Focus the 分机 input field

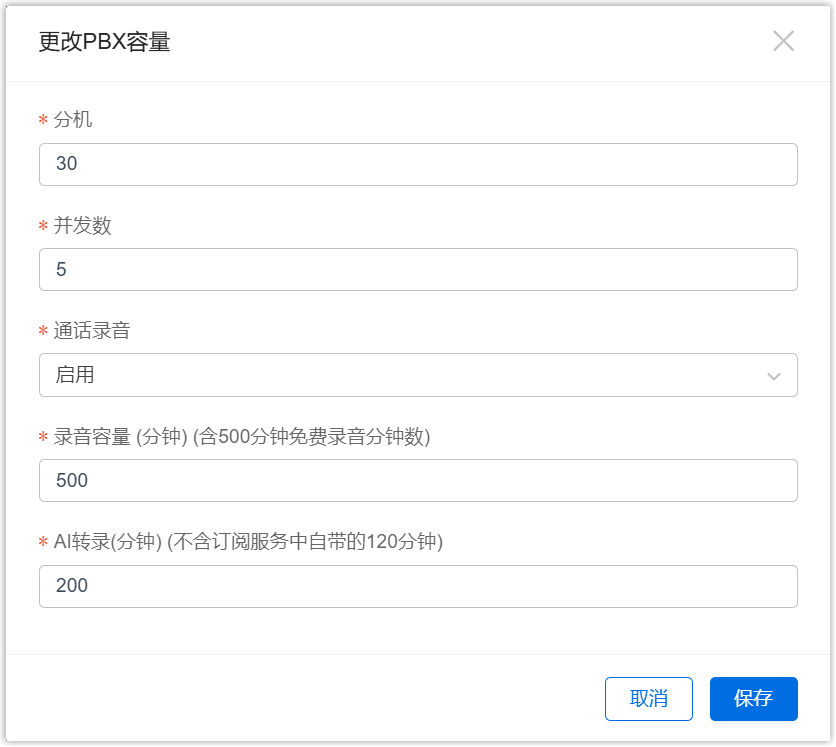(x=418, y=164)
